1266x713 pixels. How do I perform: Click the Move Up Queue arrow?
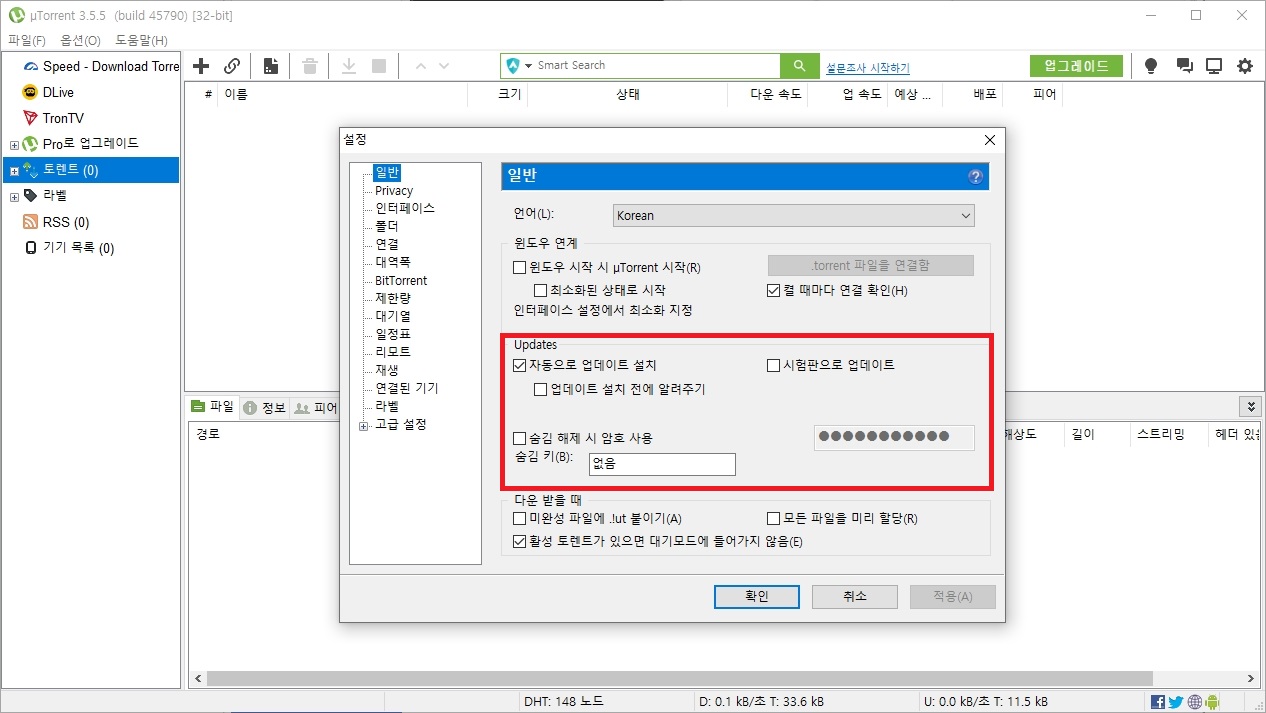(x=420, y=66)
